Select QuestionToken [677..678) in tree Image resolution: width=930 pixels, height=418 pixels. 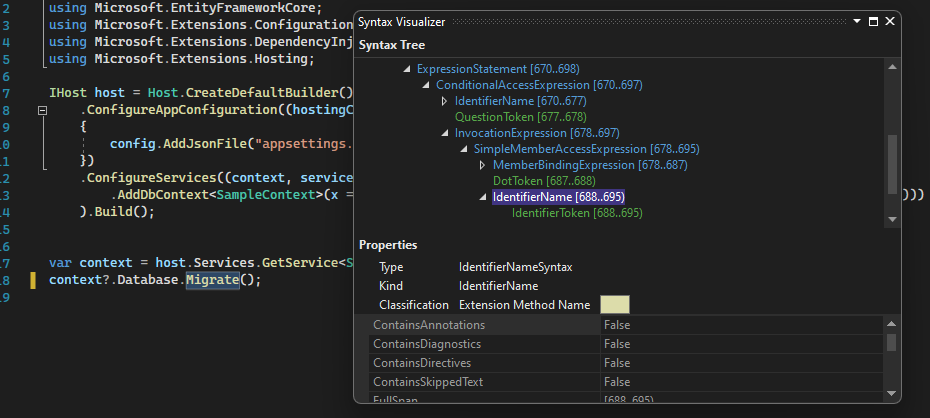click(521, 117)
